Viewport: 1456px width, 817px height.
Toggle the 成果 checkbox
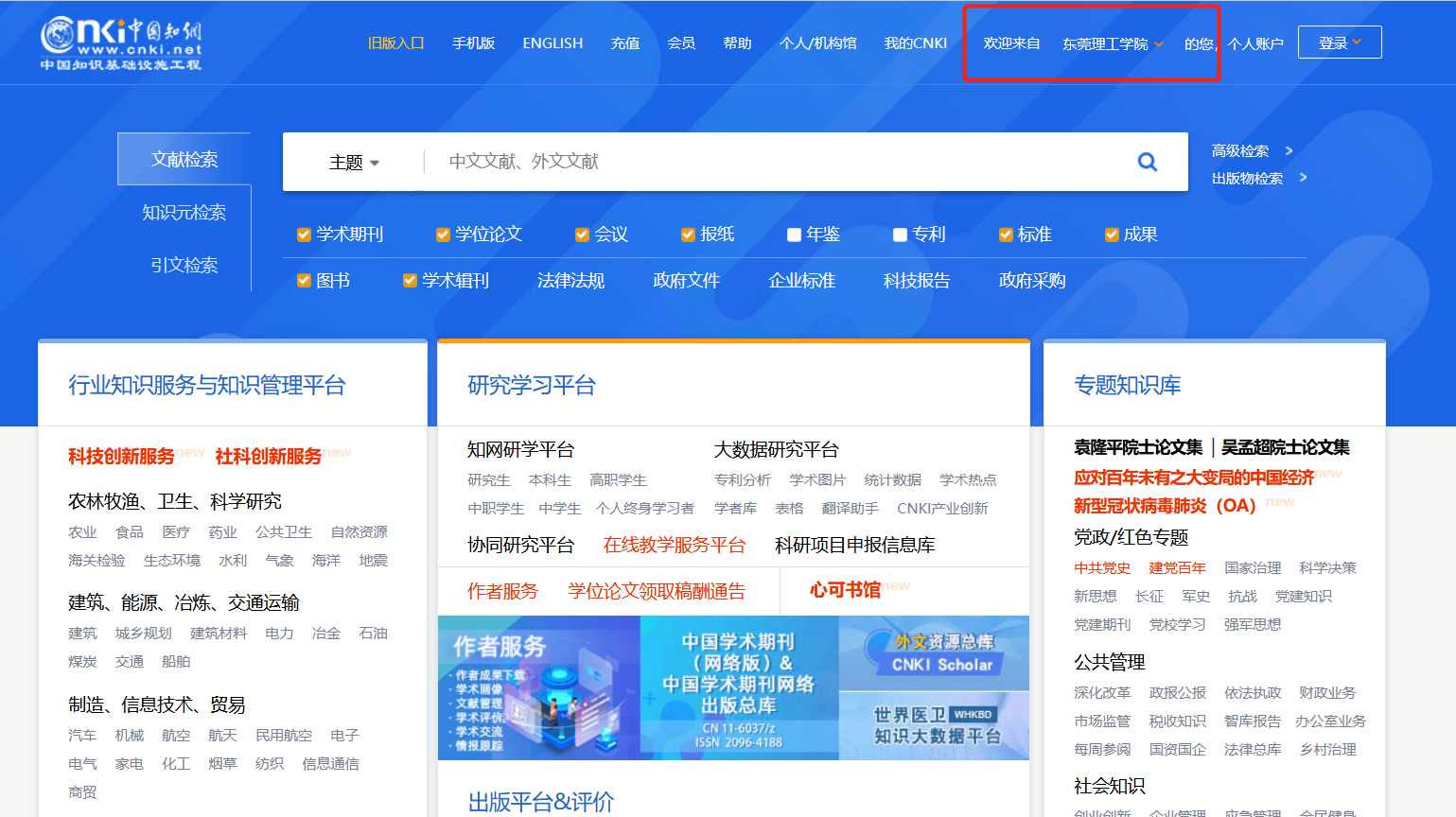[1112, 235]
